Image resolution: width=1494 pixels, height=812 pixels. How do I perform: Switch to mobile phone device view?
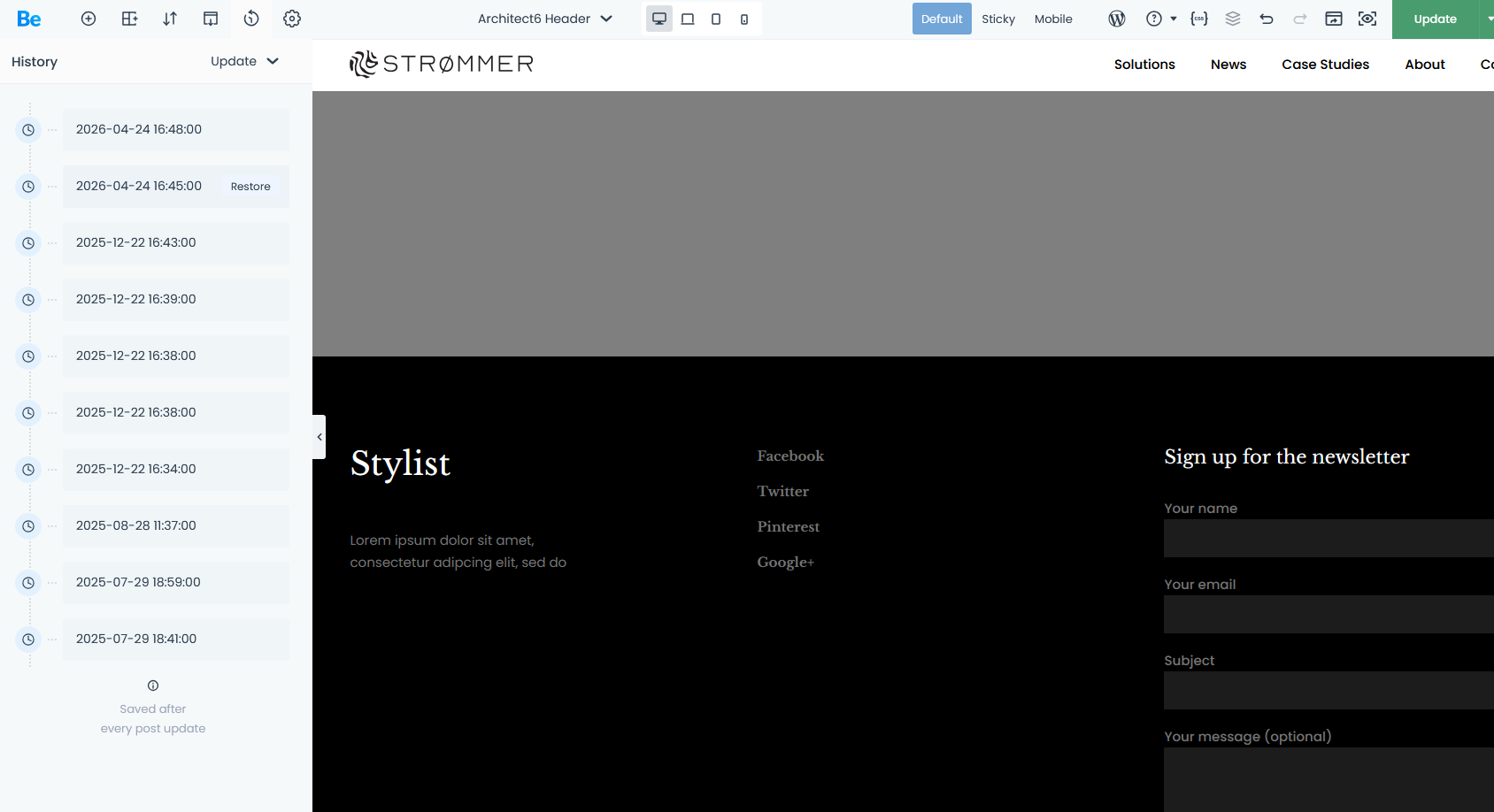[744, 19]
